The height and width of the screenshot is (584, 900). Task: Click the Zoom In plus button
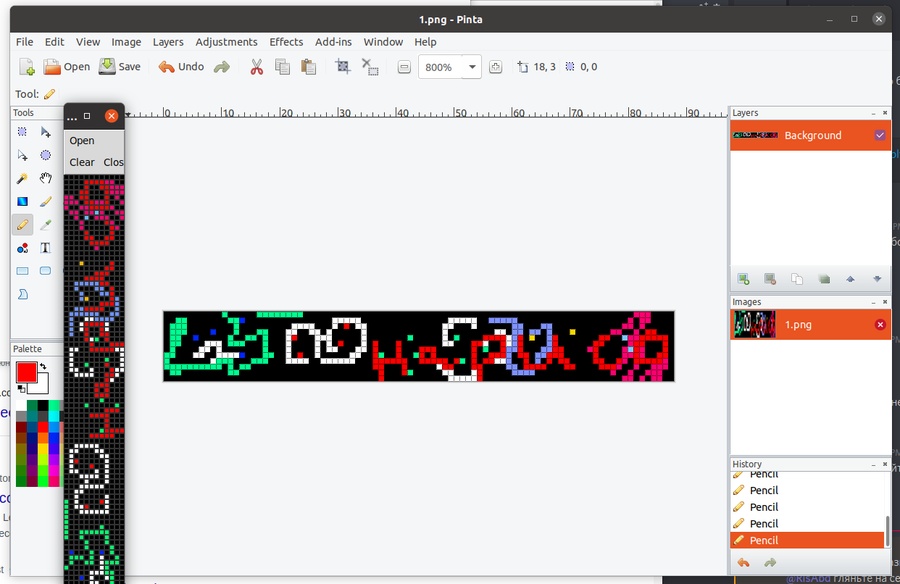pos(496,67)
